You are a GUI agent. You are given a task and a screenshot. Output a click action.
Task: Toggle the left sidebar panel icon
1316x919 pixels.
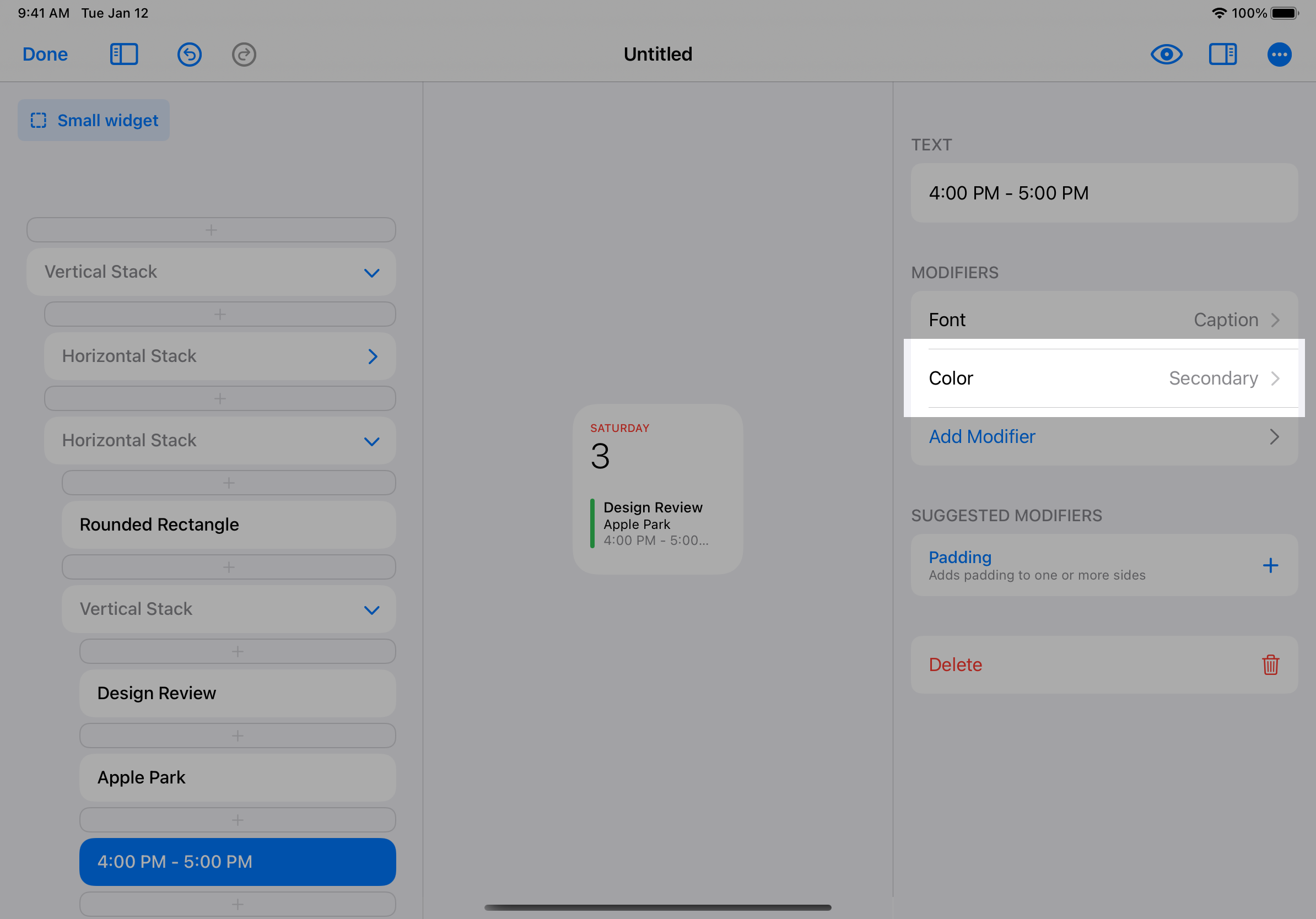point(124,55)
